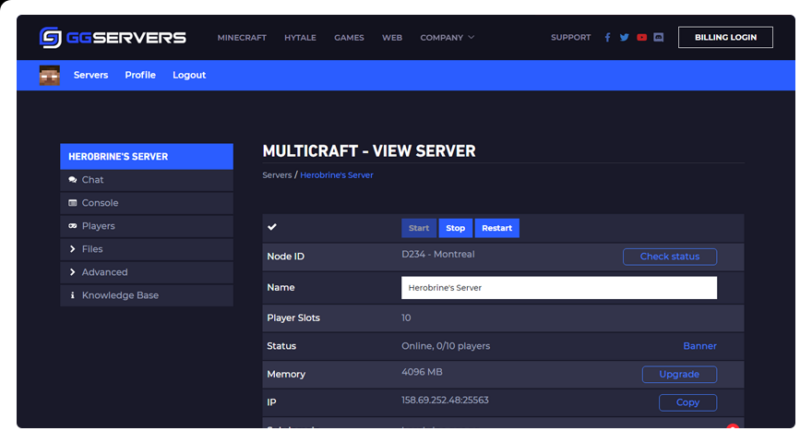Open the Console item in the sidebar
The height and width of the screenshot is (431, 800).
tap(146, 203)
